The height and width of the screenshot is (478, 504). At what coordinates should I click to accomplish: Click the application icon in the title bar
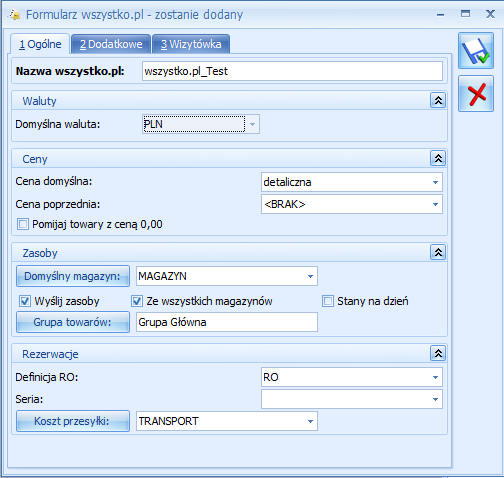click(x=14, y=14)
